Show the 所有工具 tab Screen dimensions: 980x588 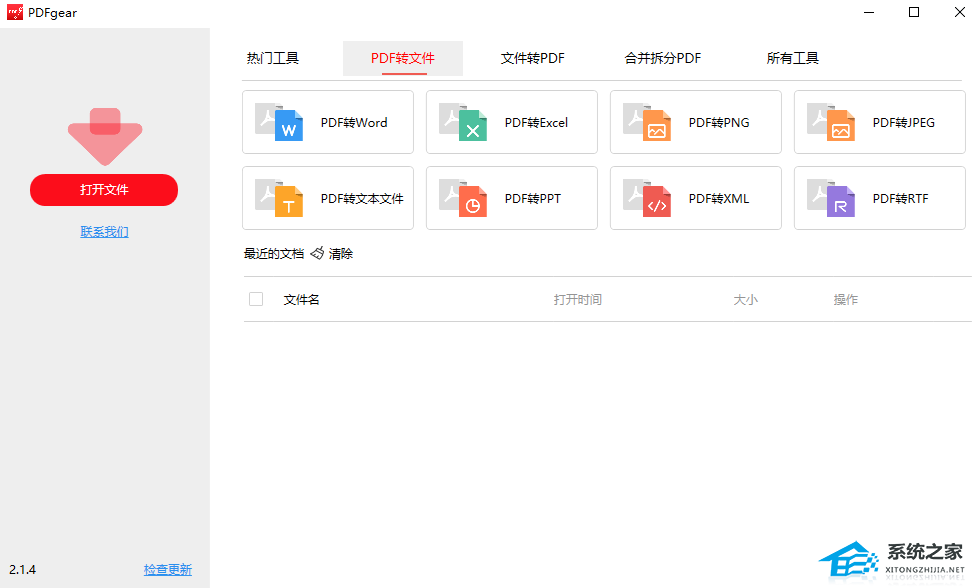[793, 58]
